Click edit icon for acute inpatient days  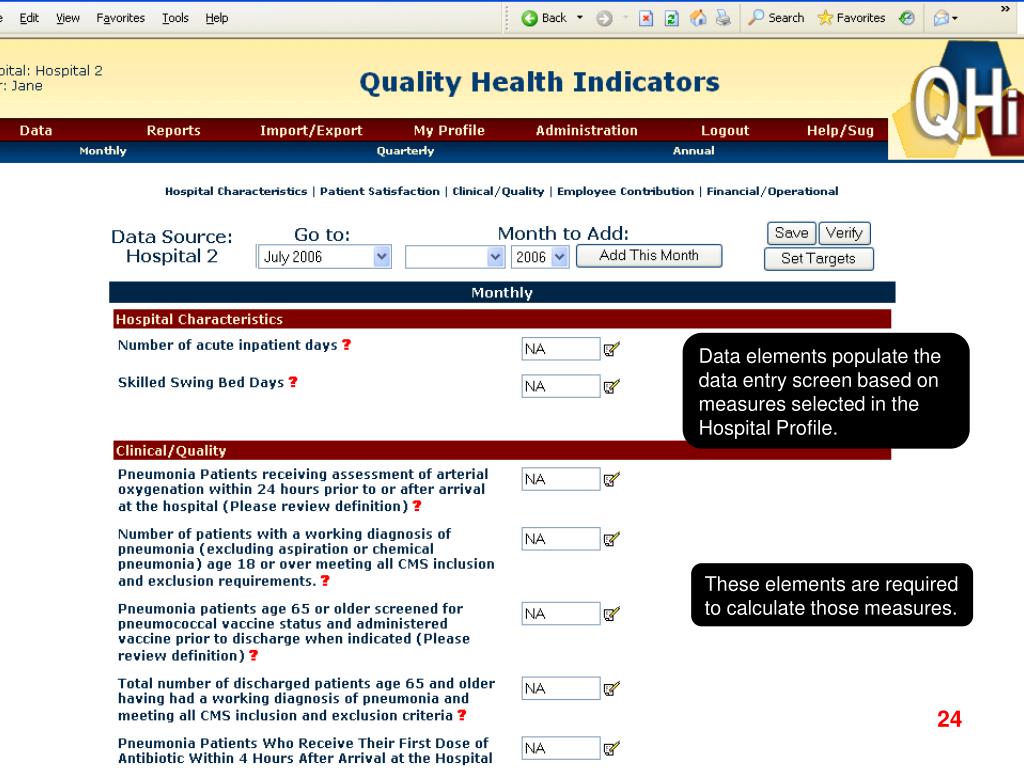(x=611, y=349)
